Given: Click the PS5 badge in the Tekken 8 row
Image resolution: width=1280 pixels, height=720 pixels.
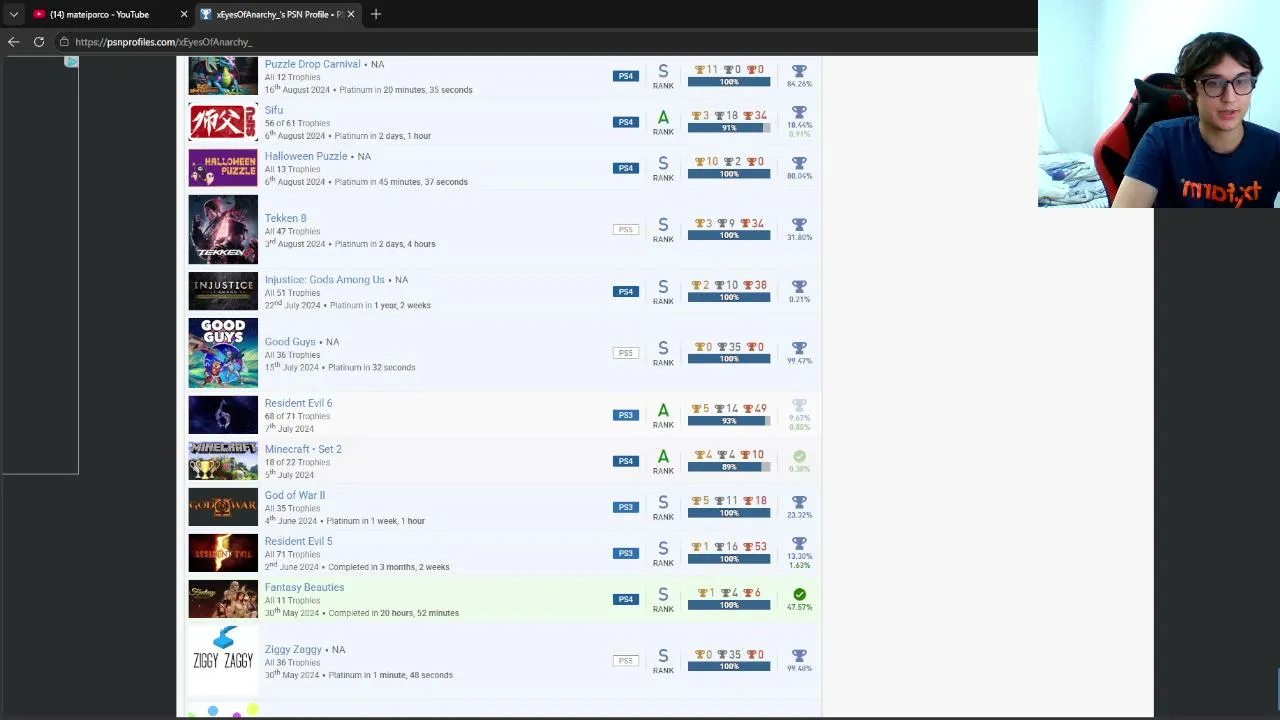Looking at the screenshot, I should tap(625, 230).
